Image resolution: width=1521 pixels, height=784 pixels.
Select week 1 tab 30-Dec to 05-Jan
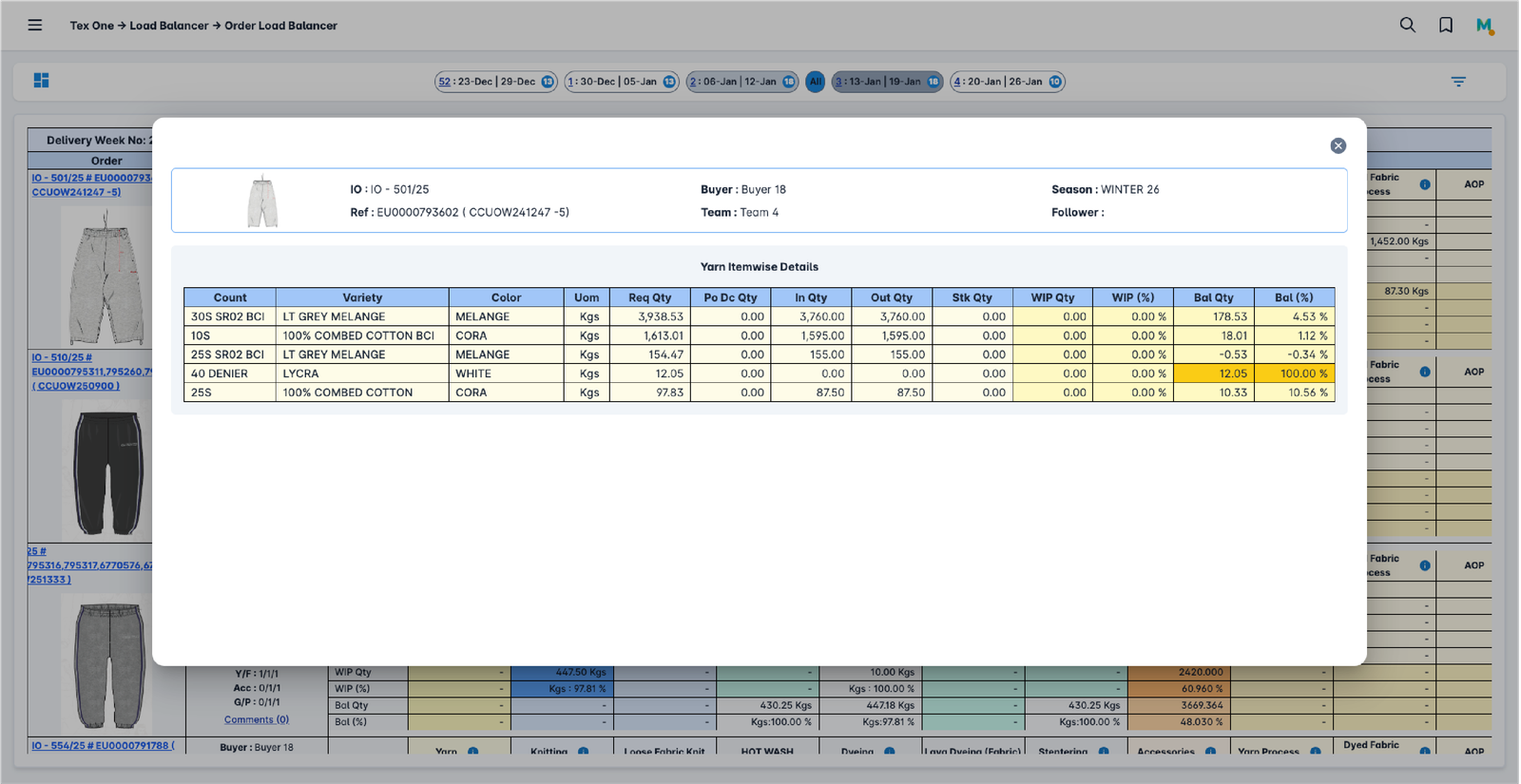click(x=620, y=82)
